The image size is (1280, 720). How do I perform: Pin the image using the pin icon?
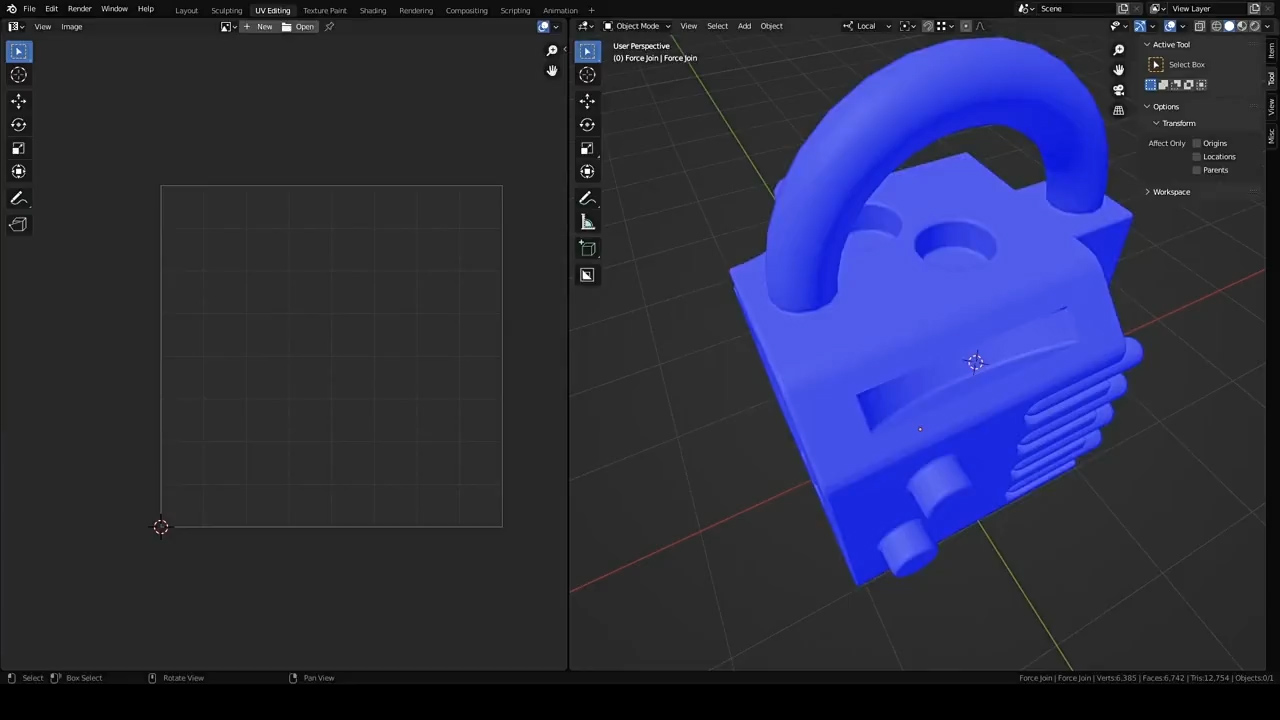coord(329,27)
